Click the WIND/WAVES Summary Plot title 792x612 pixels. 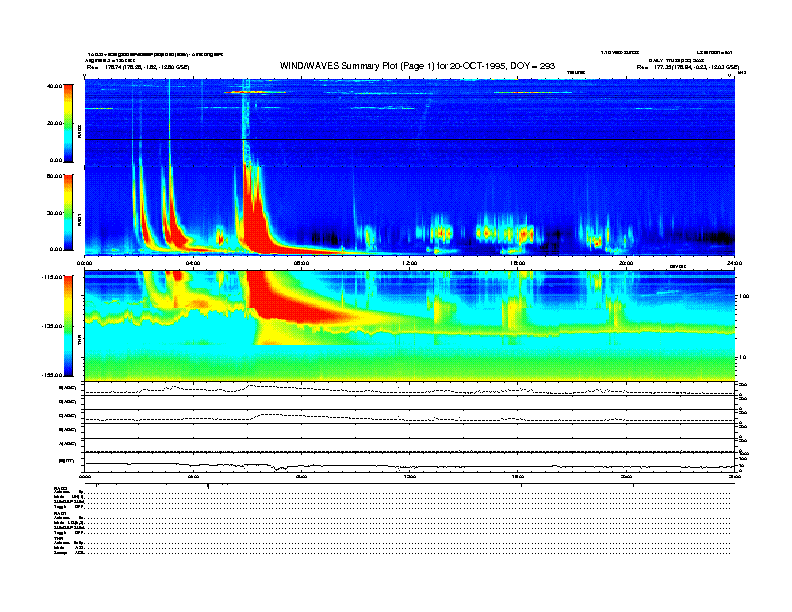pyautogui.click(x=417, y=66)
